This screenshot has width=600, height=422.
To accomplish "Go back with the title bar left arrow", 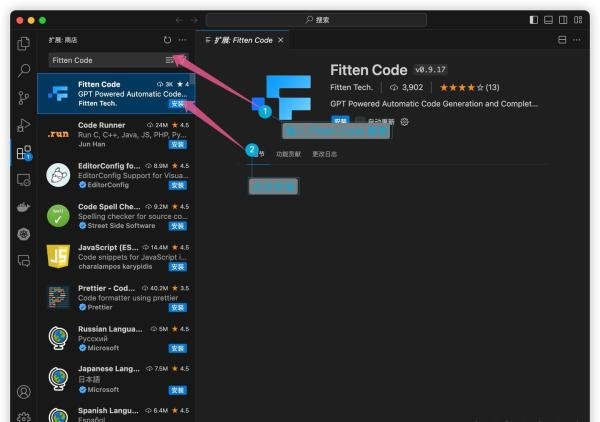I will point(179,20).
